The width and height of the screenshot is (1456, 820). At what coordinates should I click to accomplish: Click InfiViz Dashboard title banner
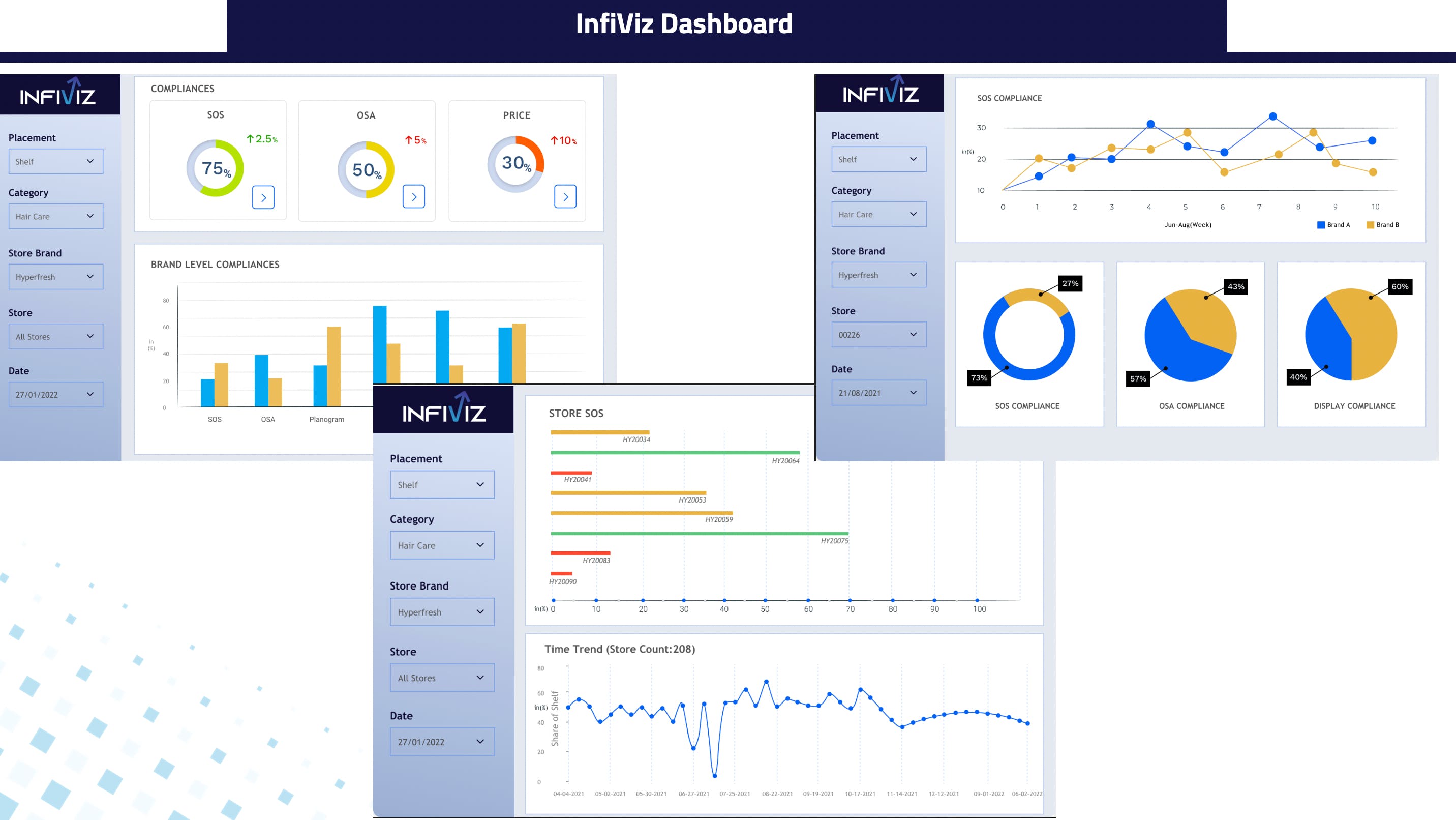[684, 24]
